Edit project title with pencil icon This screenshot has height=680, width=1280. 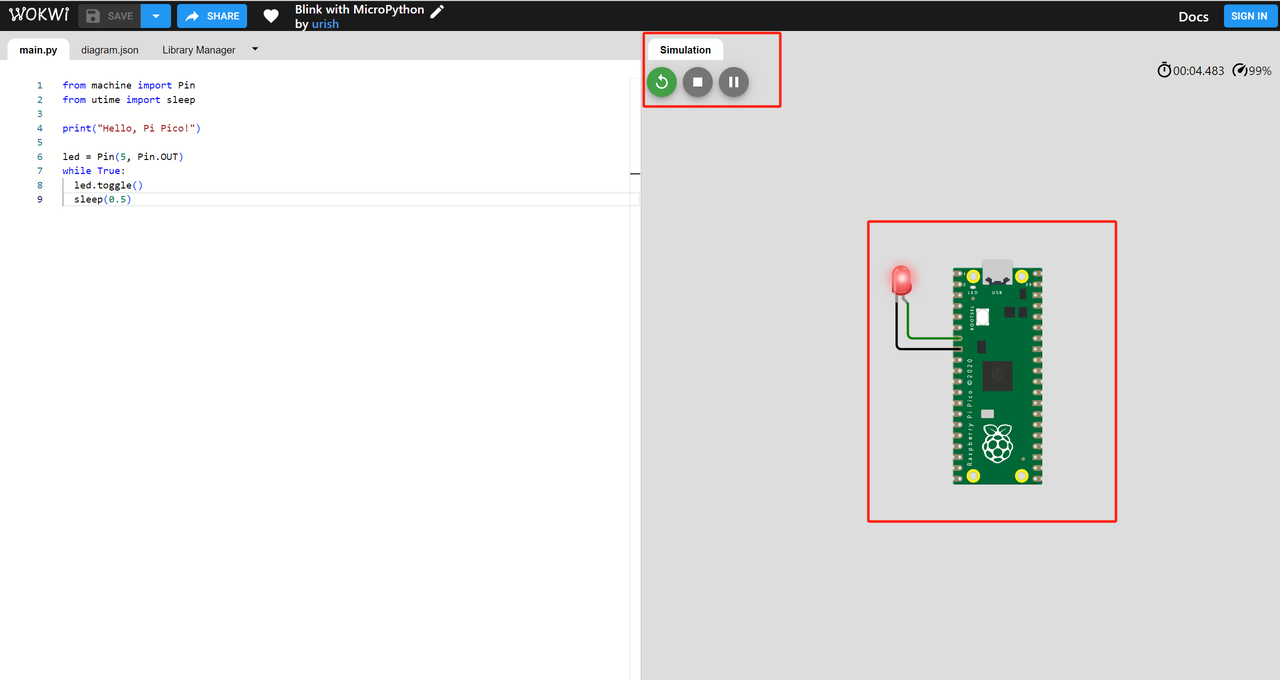[x=437, y=10]
